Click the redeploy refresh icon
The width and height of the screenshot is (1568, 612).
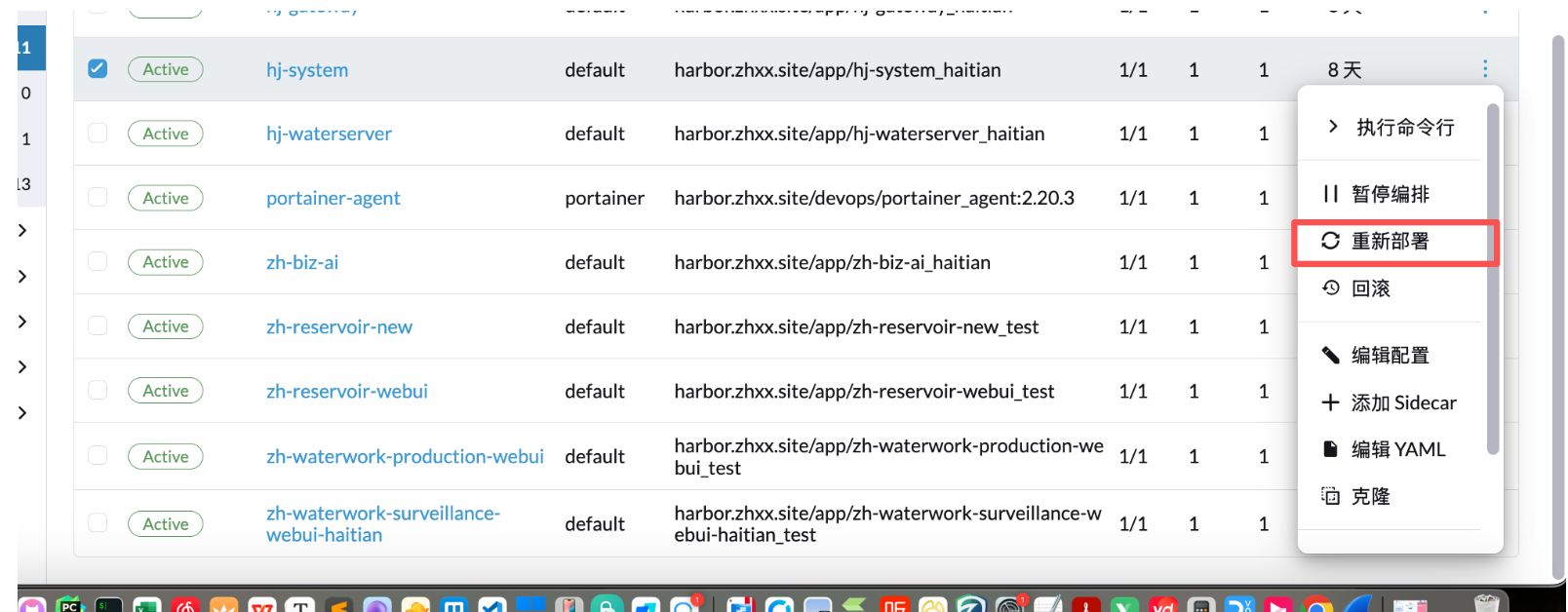click(x=1330, y=241)
